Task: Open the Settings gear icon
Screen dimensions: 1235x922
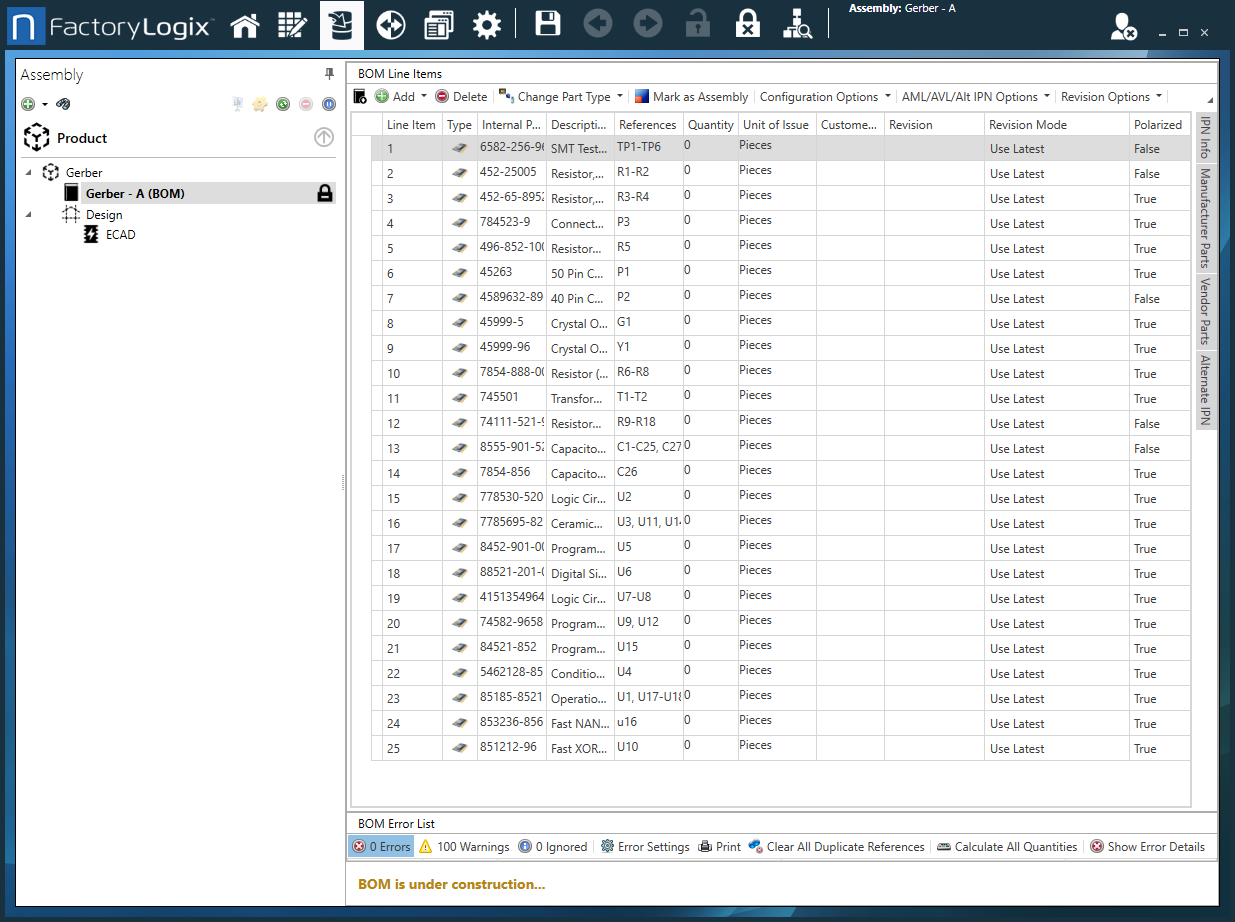Action: coord(486,25)
